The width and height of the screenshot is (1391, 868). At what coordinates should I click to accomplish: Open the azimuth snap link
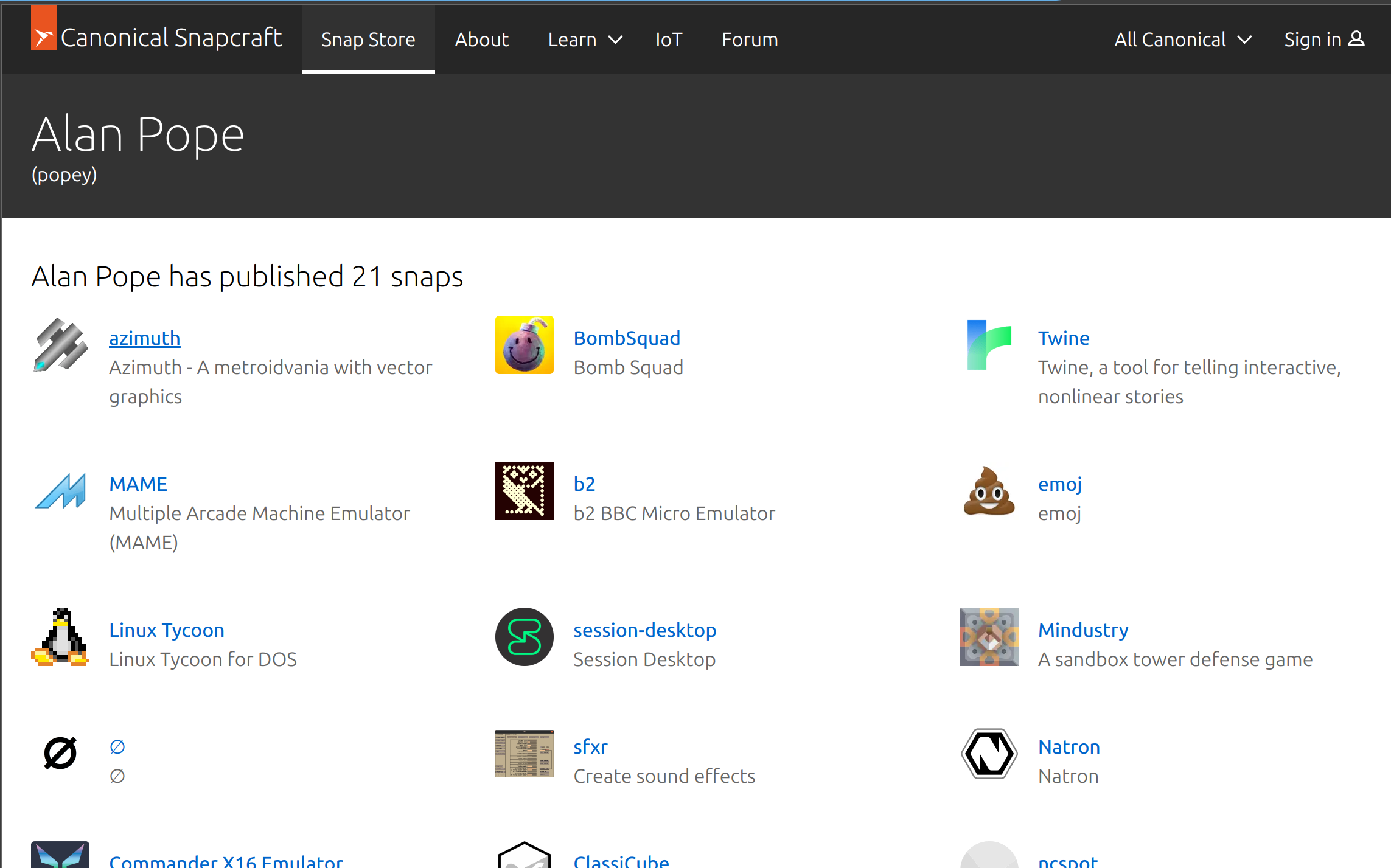tap(145, 338)
